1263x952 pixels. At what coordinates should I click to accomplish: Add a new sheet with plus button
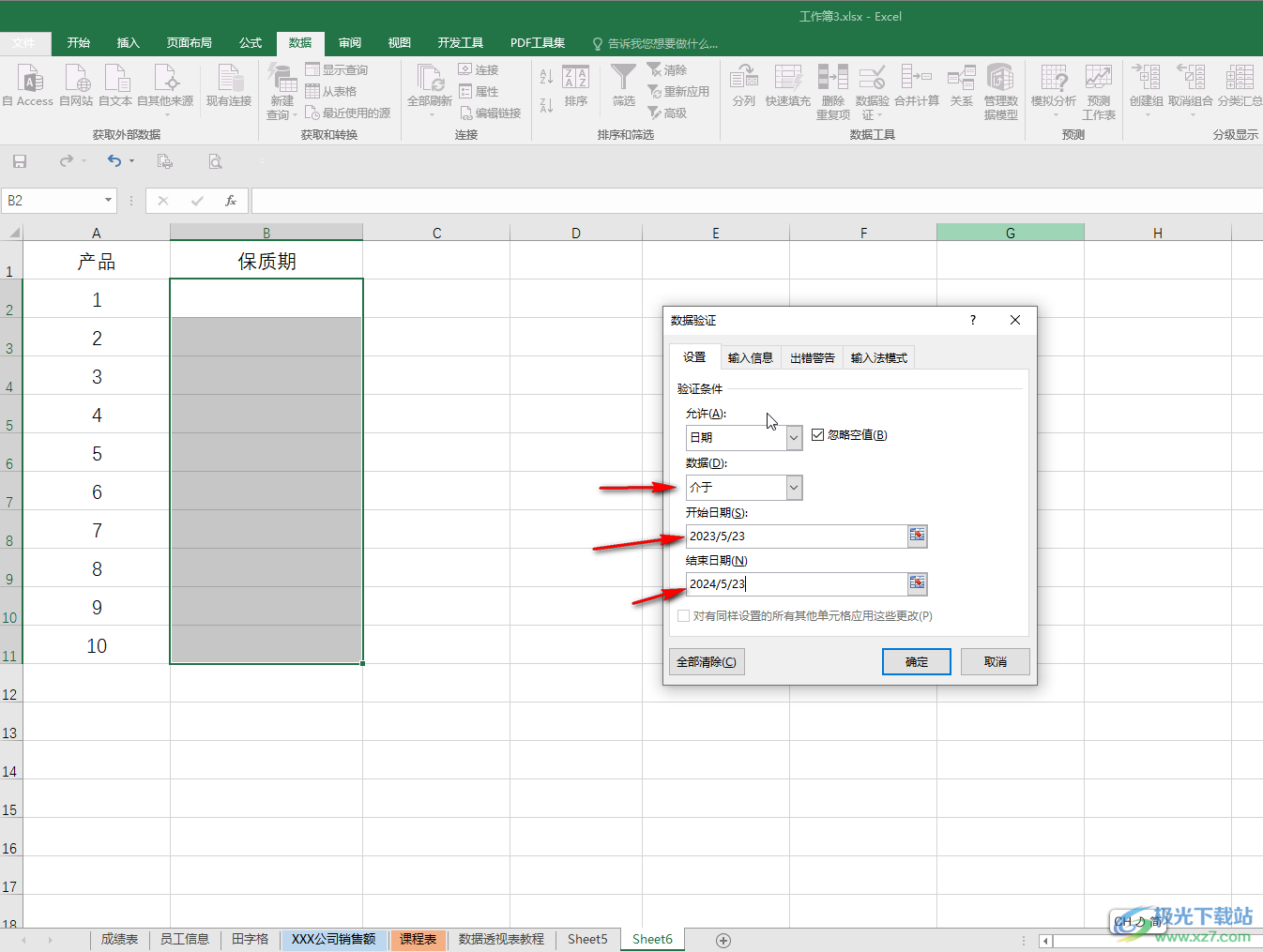coord(723,940)
